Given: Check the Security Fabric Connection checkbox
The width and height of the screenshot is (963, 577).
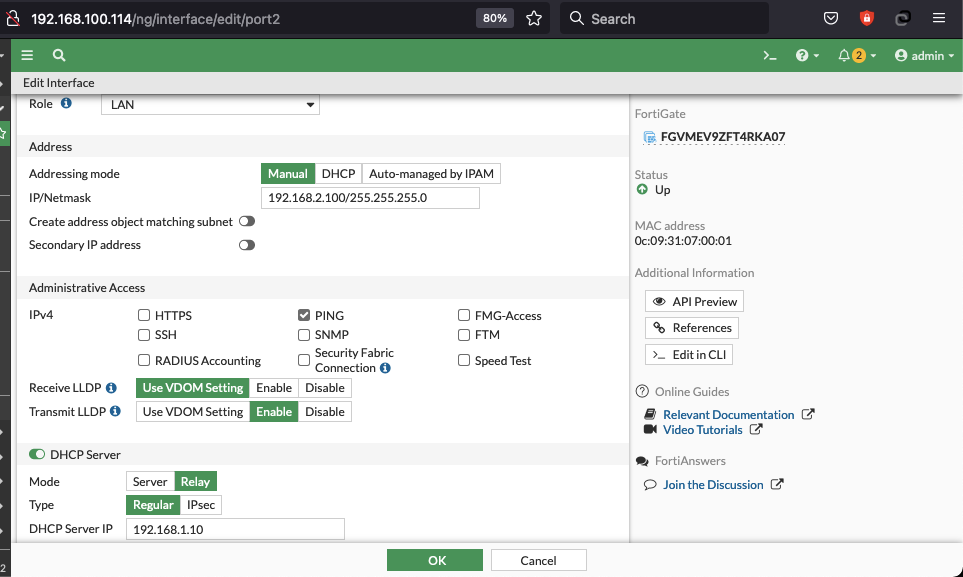Looking at the screenshot, I should [x=303, y=360].
